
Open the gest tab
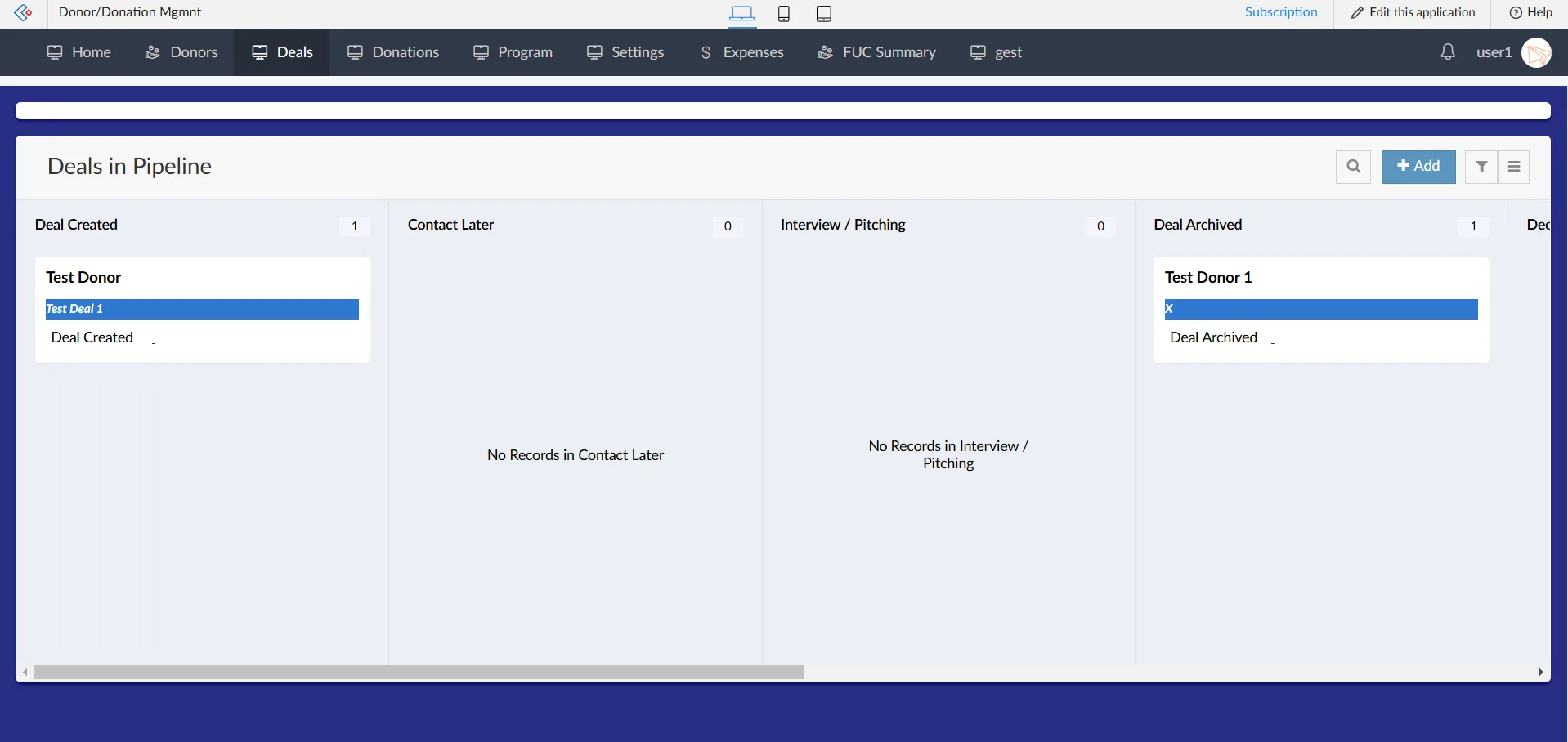click(996, 52)
